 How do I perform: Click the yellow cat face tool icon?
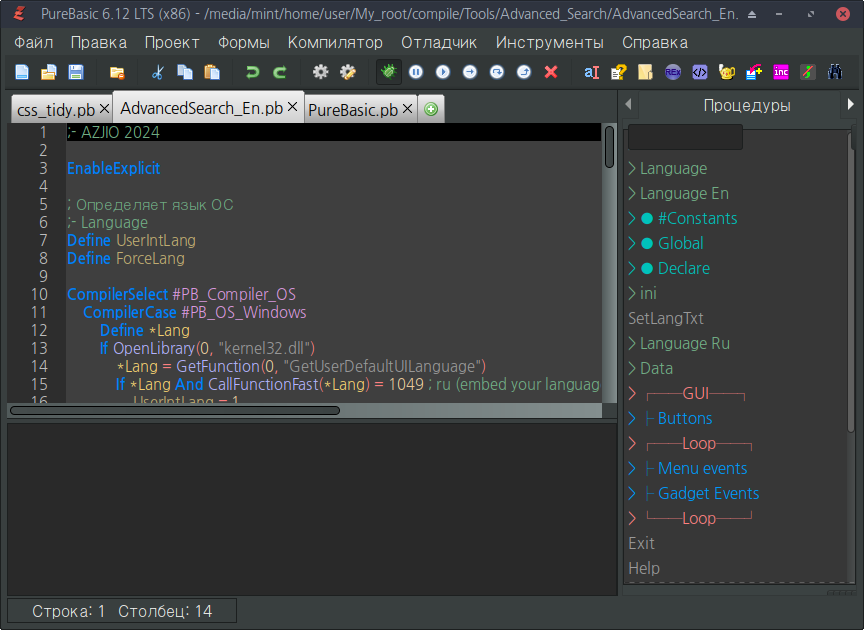coord(727,72)
